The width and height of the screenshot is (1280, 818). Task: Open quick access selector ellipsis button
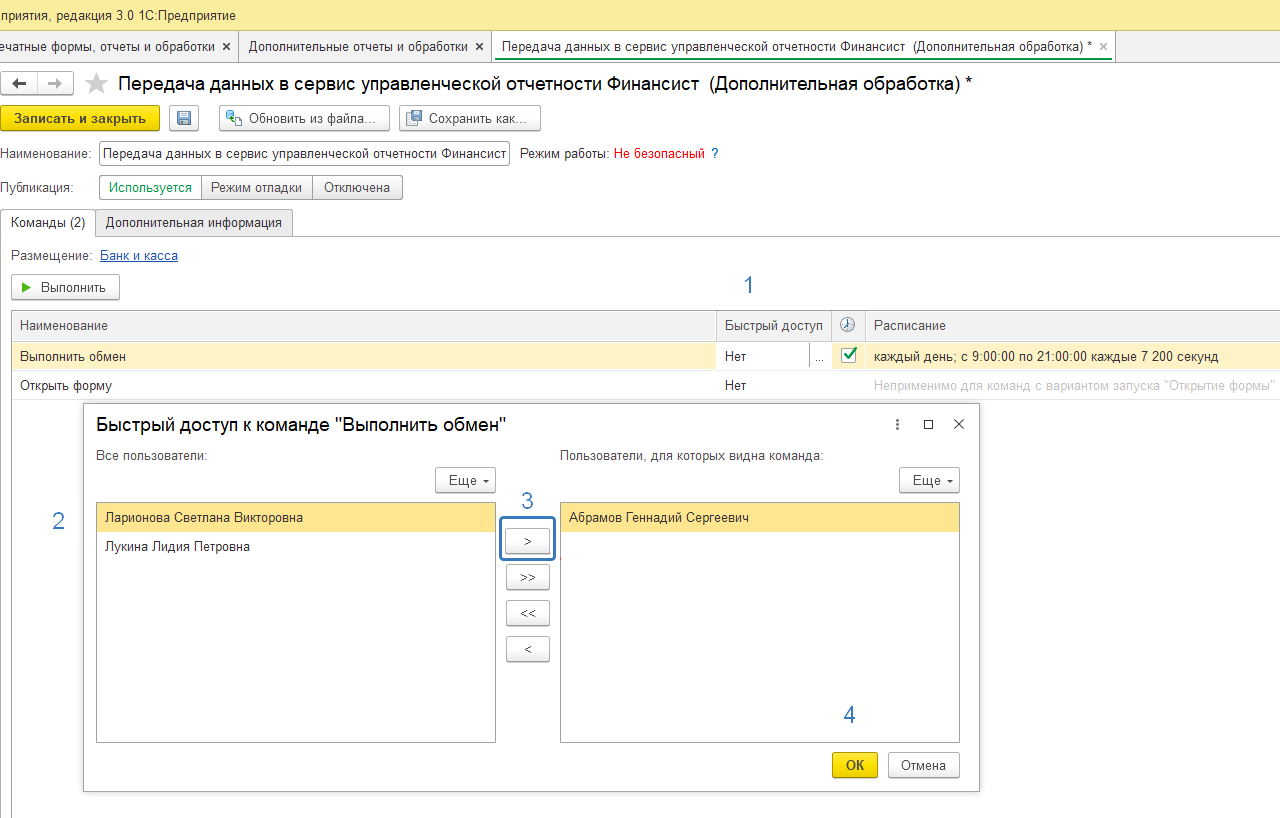point(820,356)
